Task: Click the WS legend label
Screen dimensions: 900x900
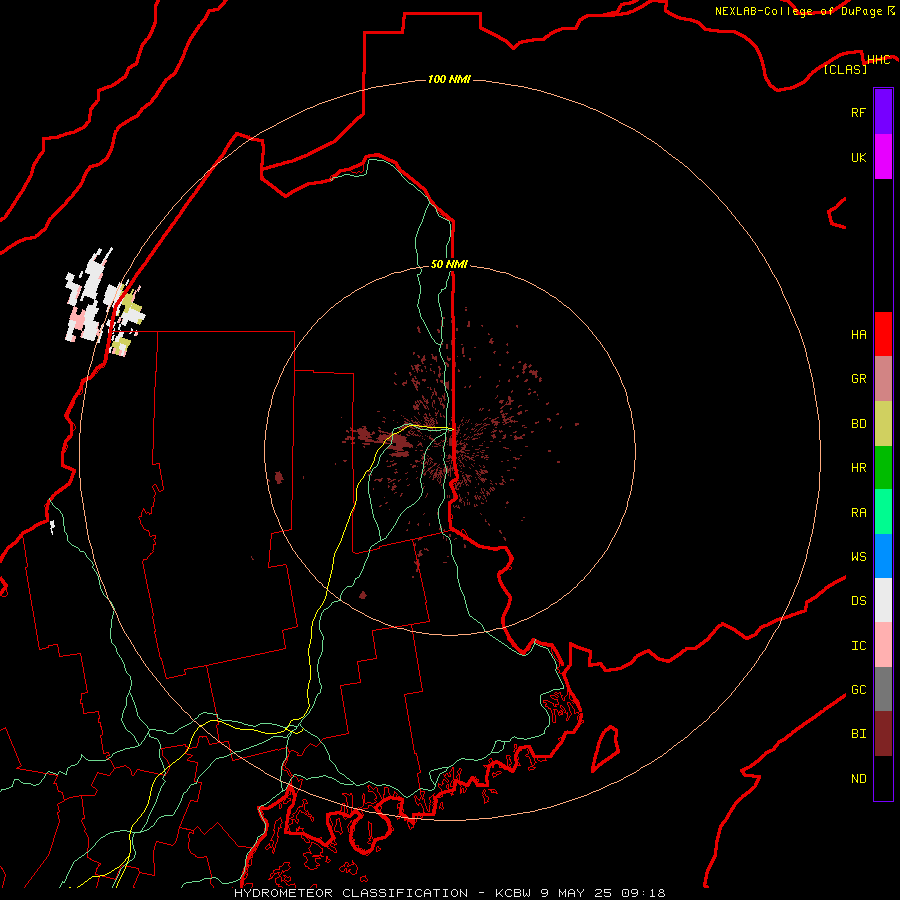Action: (858, 557)
